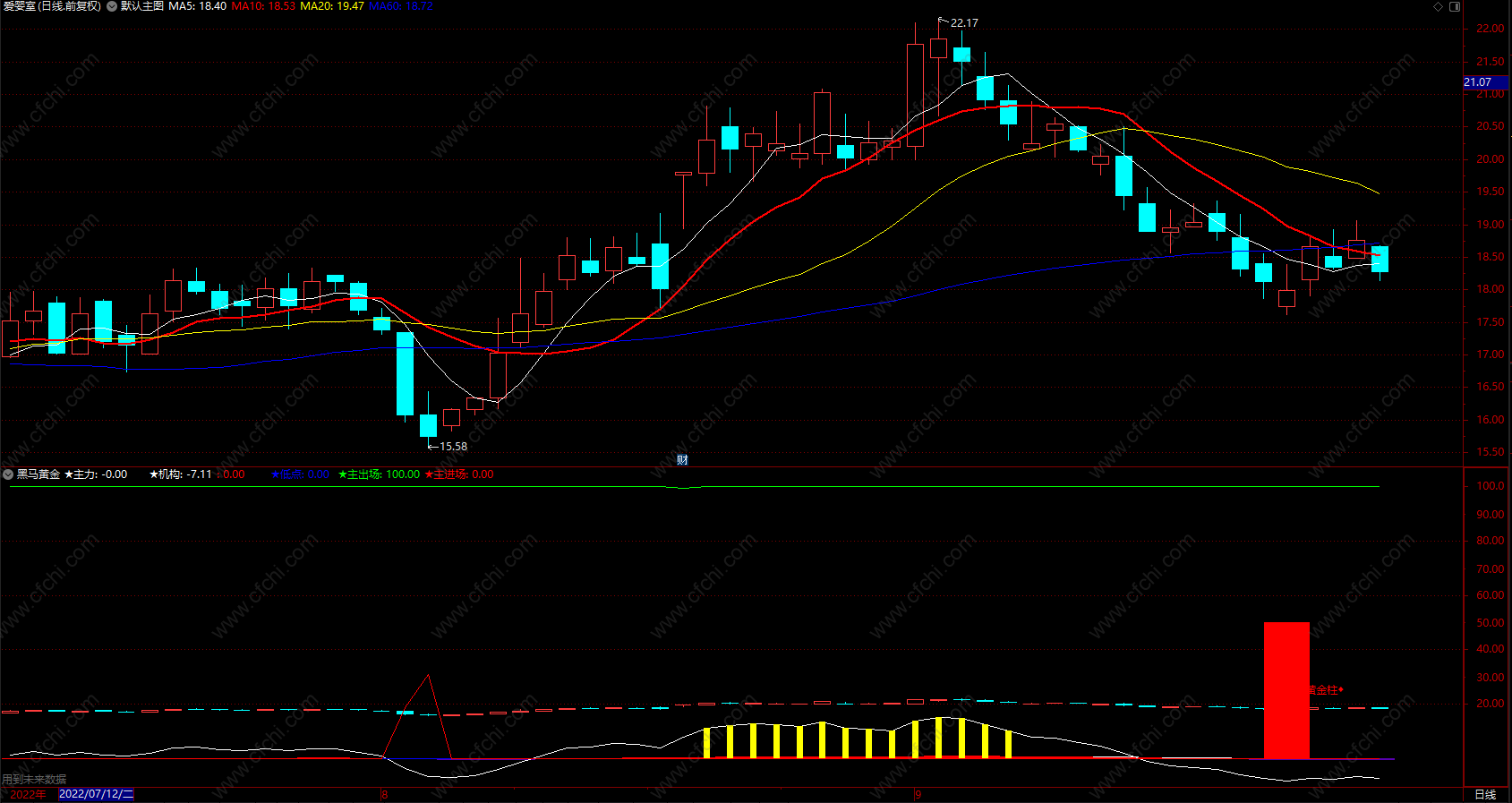The width and height of the screenshot is (1512, 803).
Task: Select ★机构: -7.11 value label
Action: [x=181, y=474]
